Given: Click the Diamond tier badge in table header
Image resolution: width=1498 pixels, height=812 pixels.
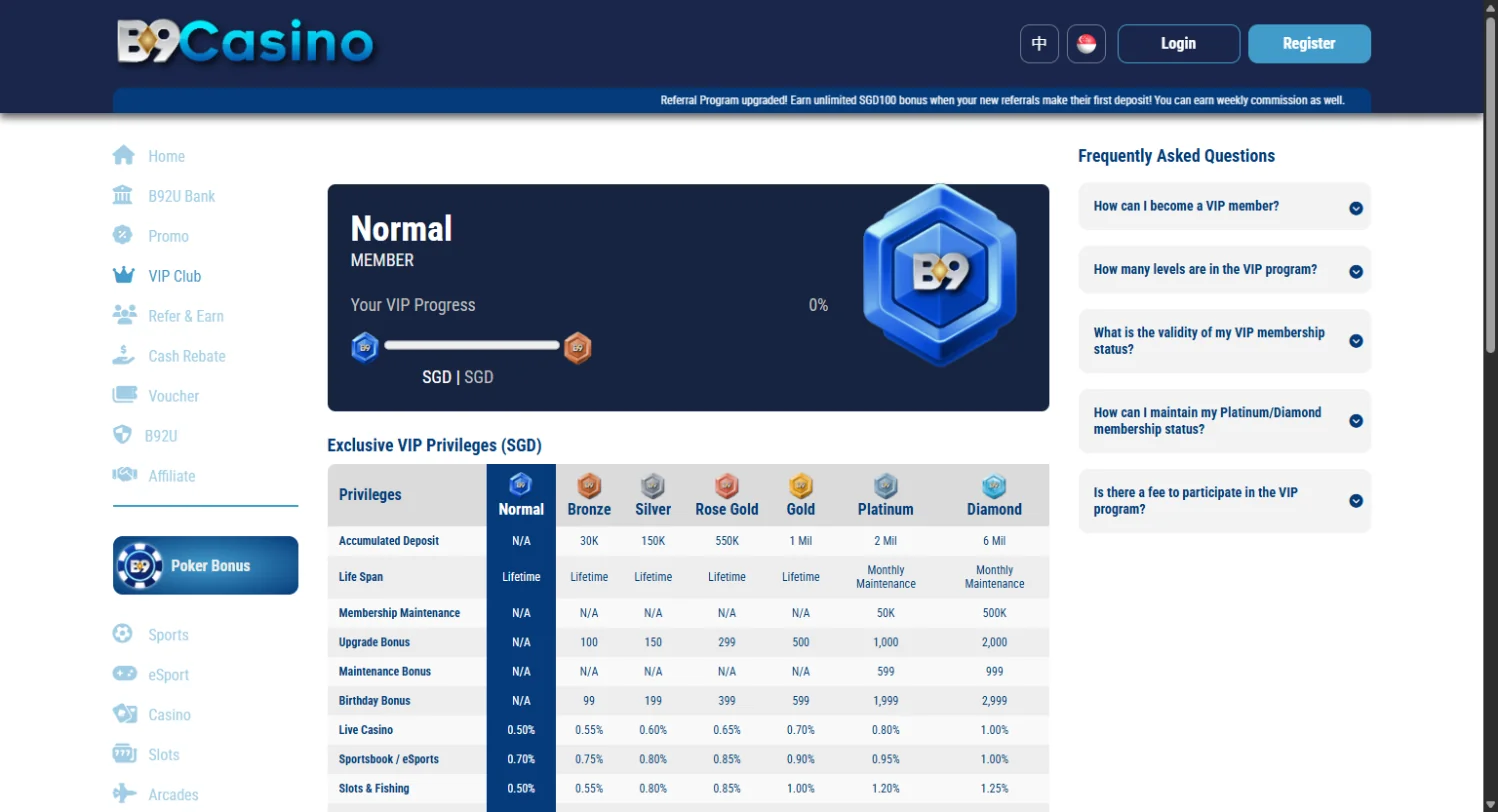Looking at the screenshot, I should pyautogui.click(x=994, y=486).
